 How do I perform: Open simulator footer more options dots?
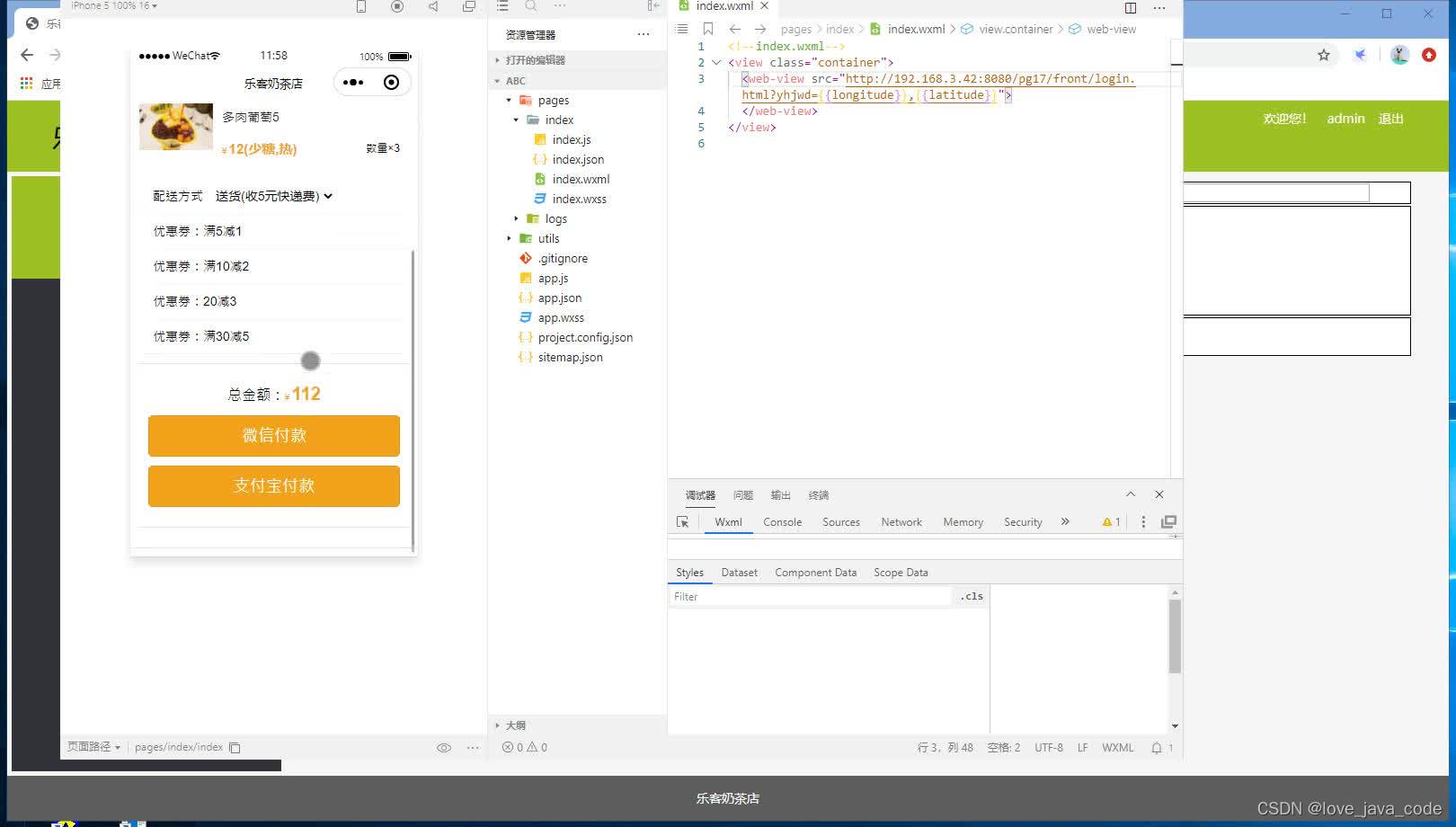point(473,748)
